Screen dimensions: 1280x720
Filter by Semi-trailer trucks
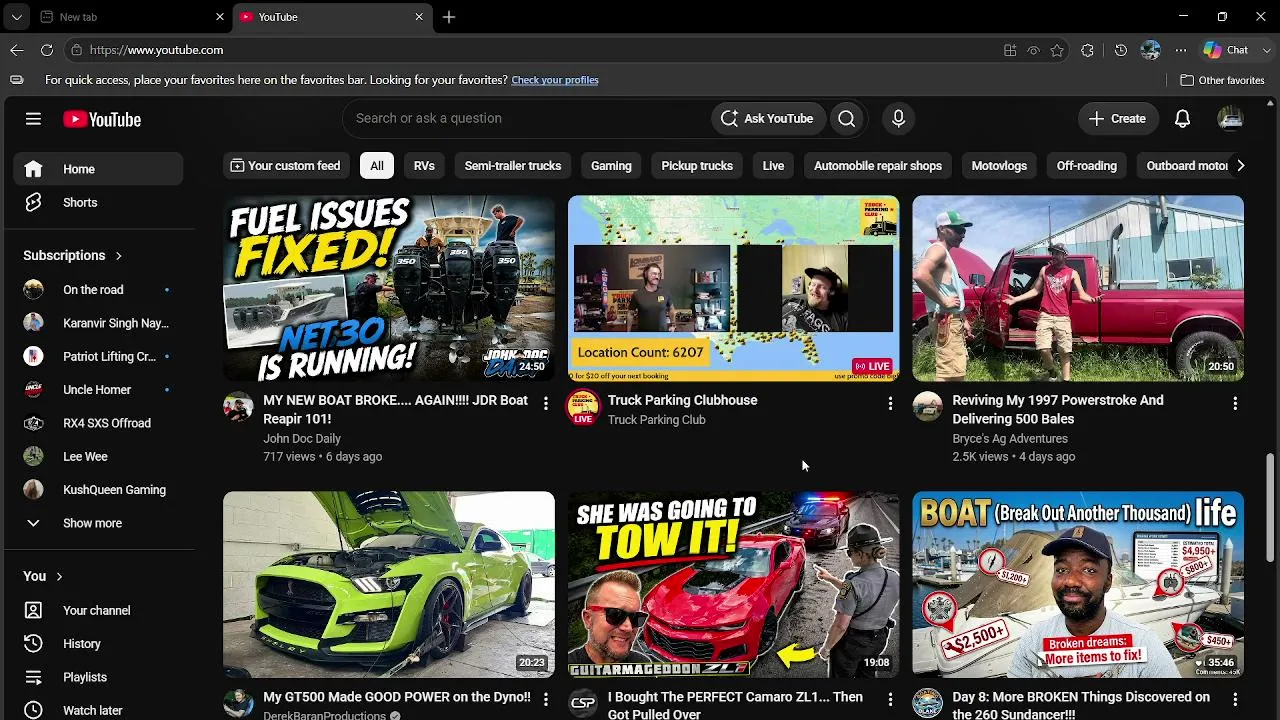tap(513, 166)
